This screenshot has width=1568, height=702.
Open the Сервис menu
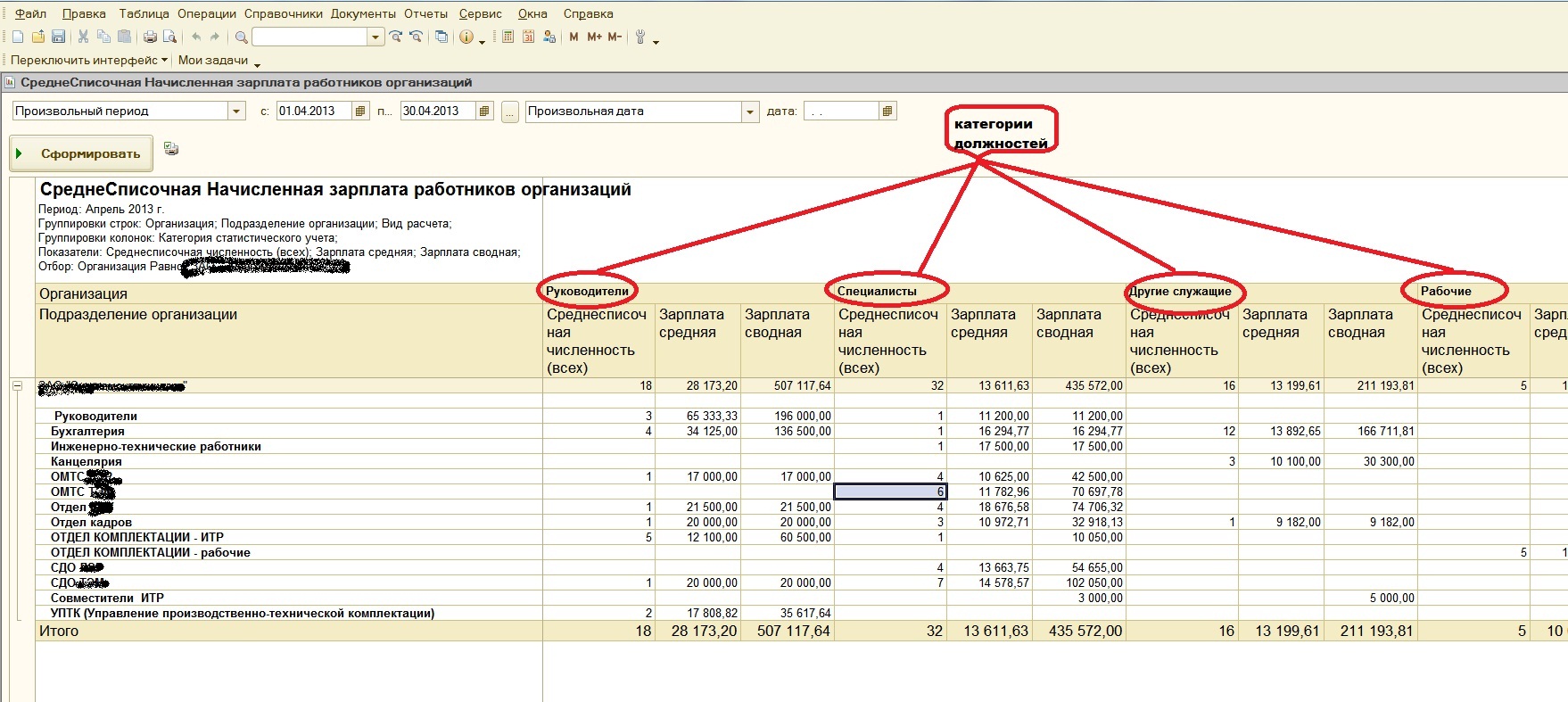[x=481, y=13]
